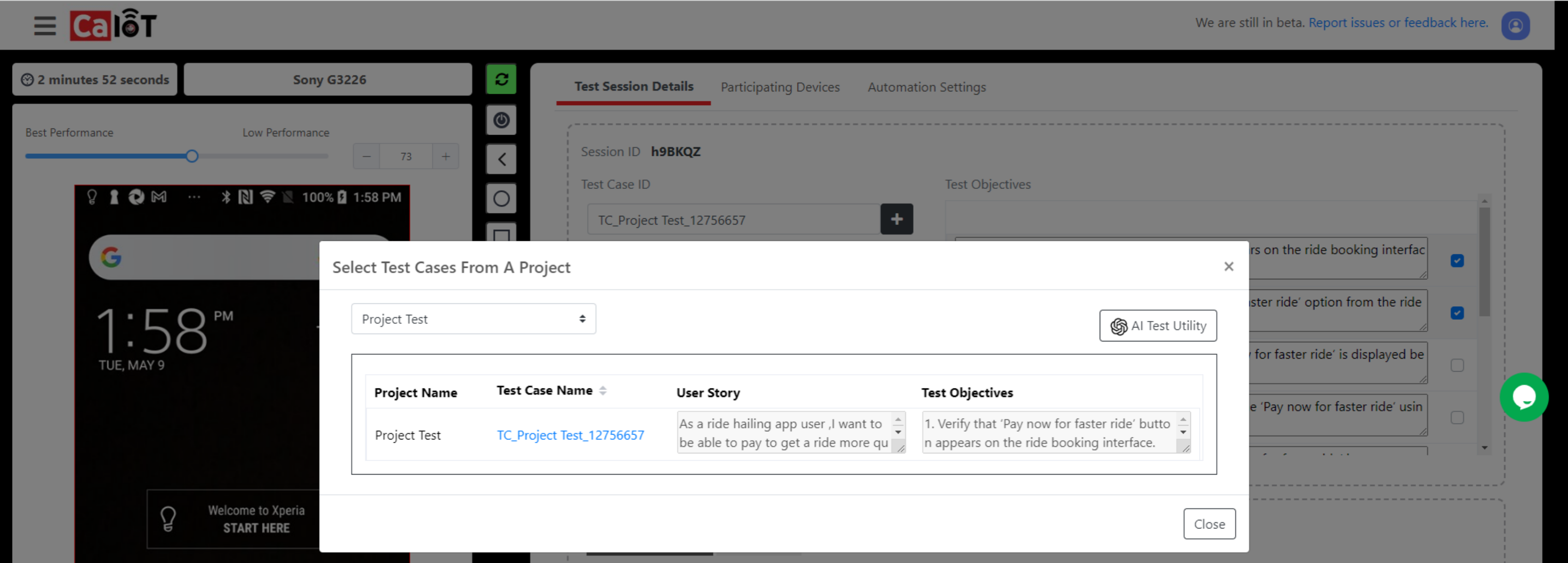
Task: Click the device back arrow button
Action: pyautogui.click(x=501, y=159)
